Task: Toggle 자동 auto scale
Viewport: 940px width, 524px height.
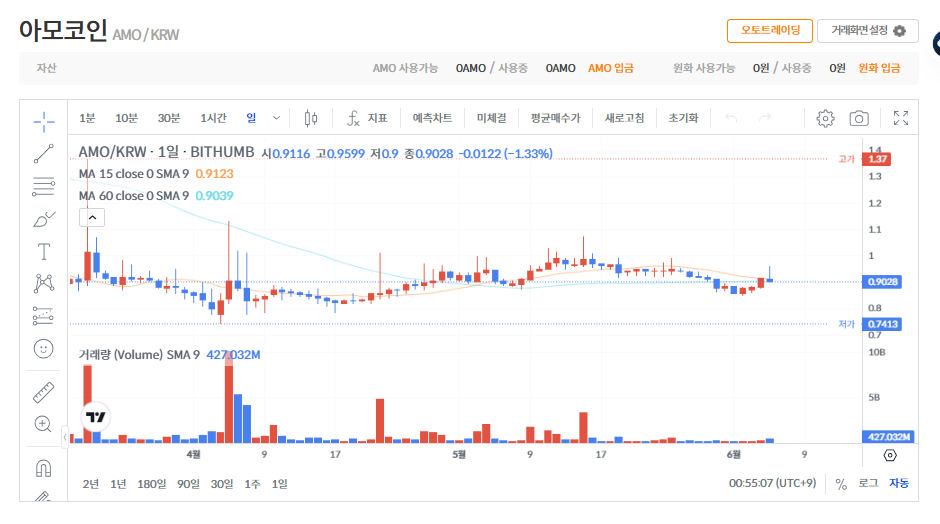Action: pyautogui.click(x=899, y=483)
